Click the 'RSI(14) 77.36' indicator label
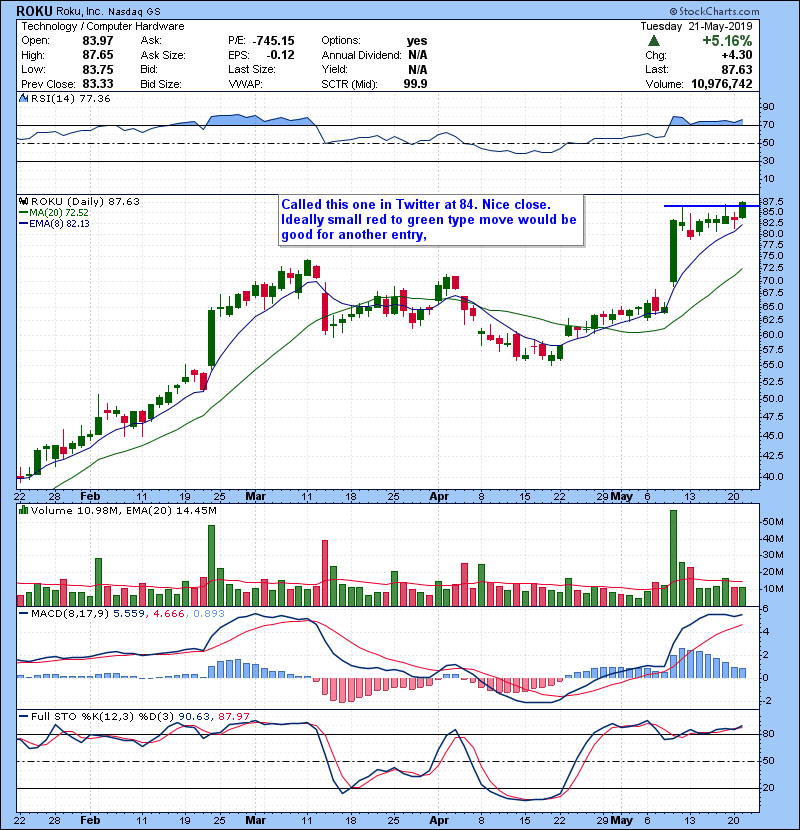Viewport: 800px width, 830px height. tap(71, 98)
